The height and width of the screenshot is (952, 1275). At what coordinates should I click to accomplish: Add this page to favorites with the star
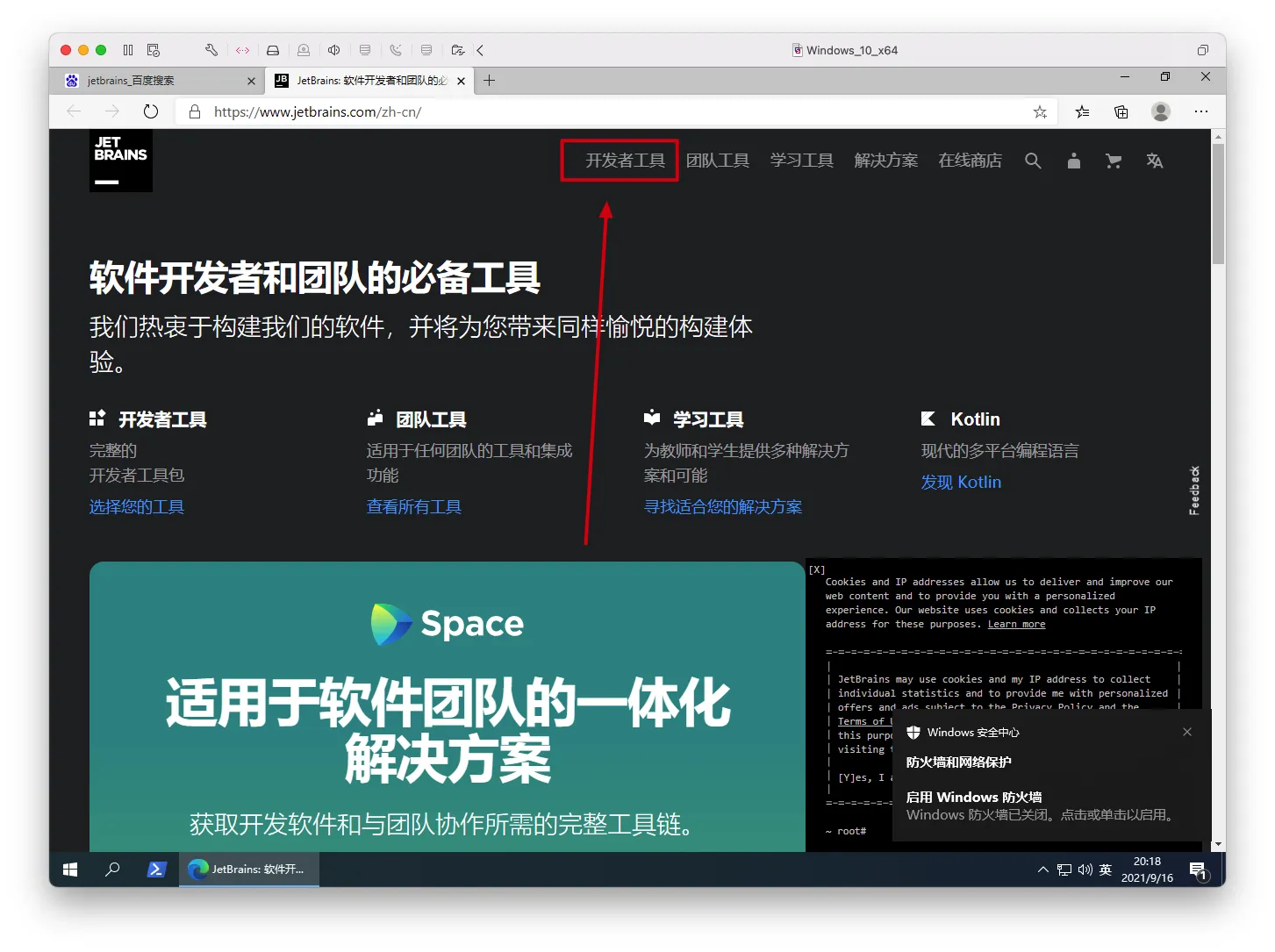click(x=1040, y=111)
